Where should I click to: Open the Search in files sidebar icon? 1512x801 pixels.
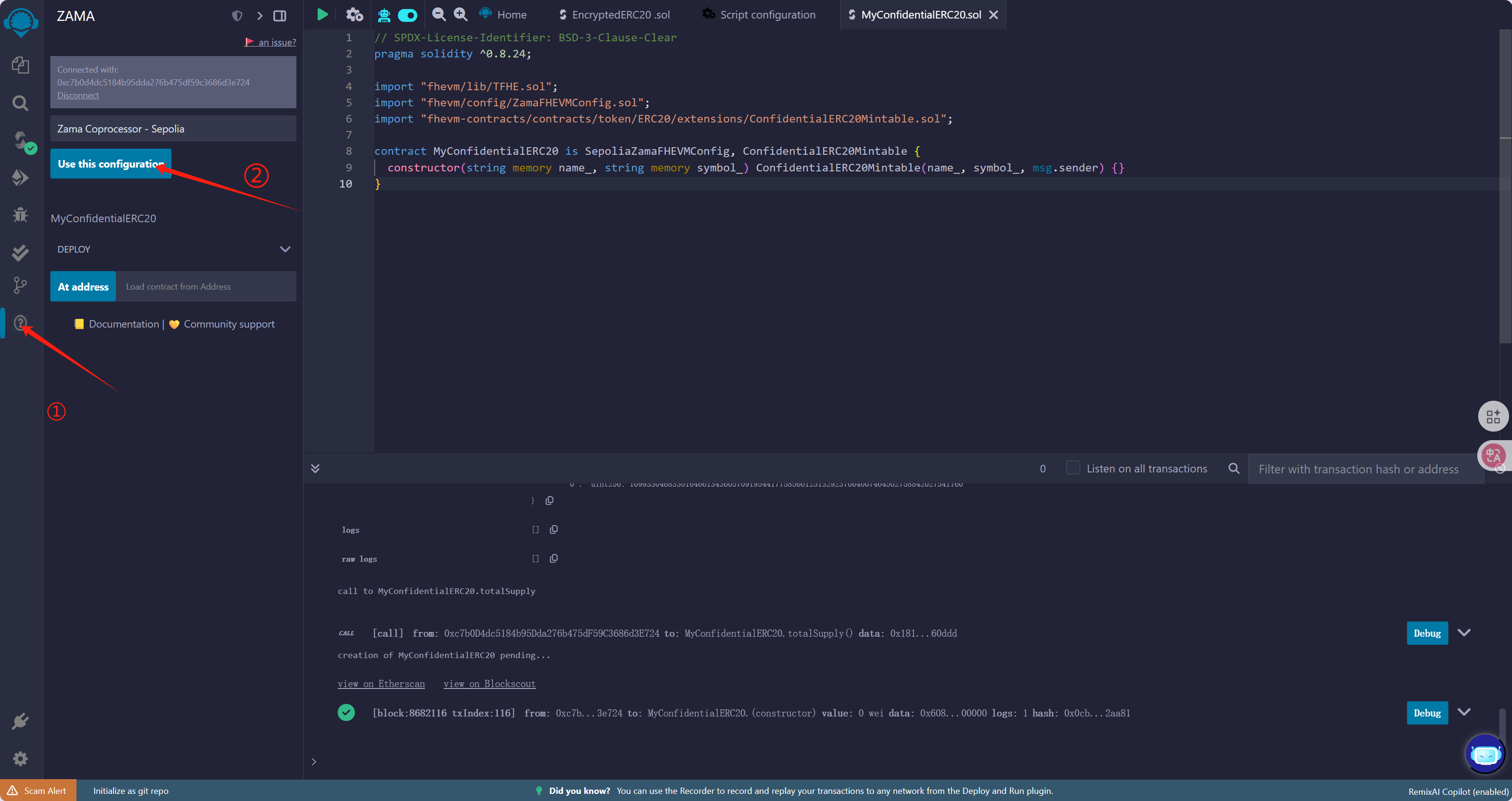point(20,104)
